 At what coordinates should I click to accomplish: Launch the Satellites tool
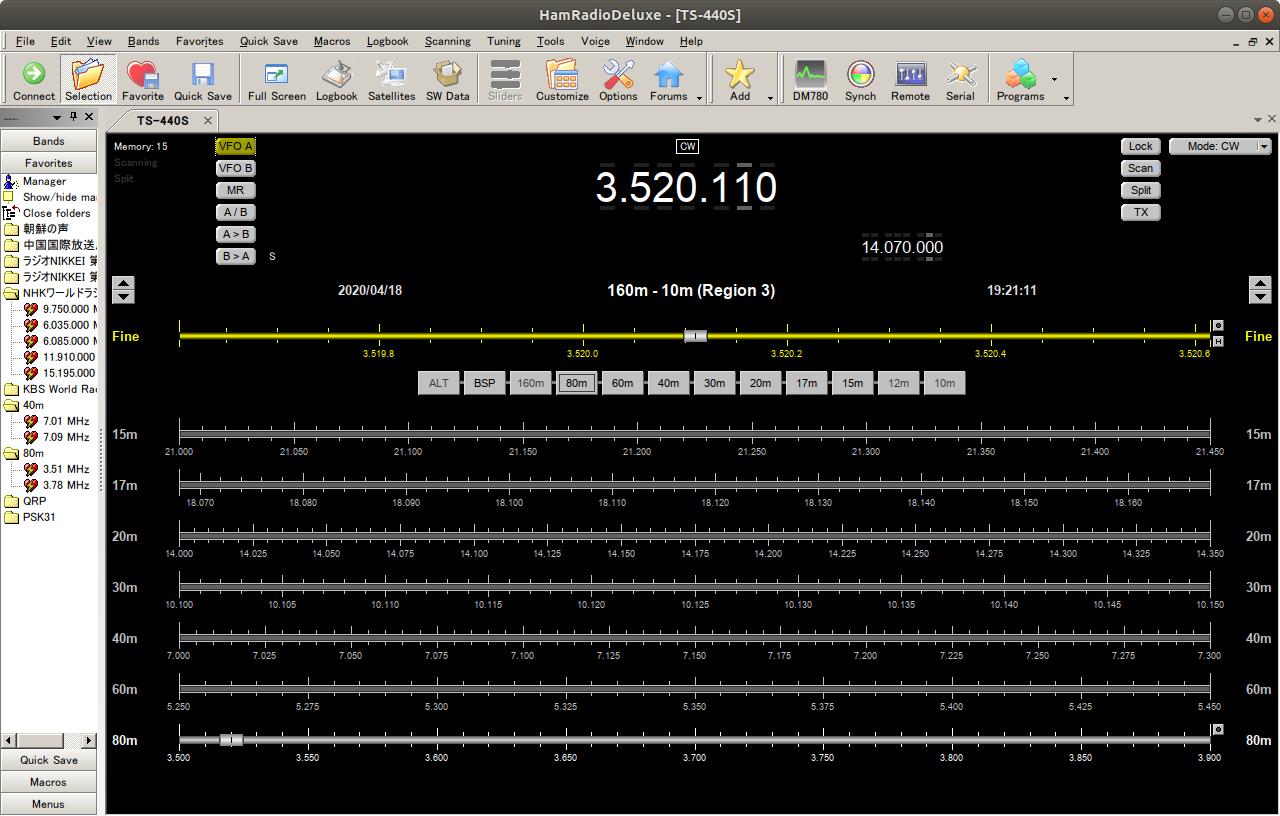click(x=391, y=80)
